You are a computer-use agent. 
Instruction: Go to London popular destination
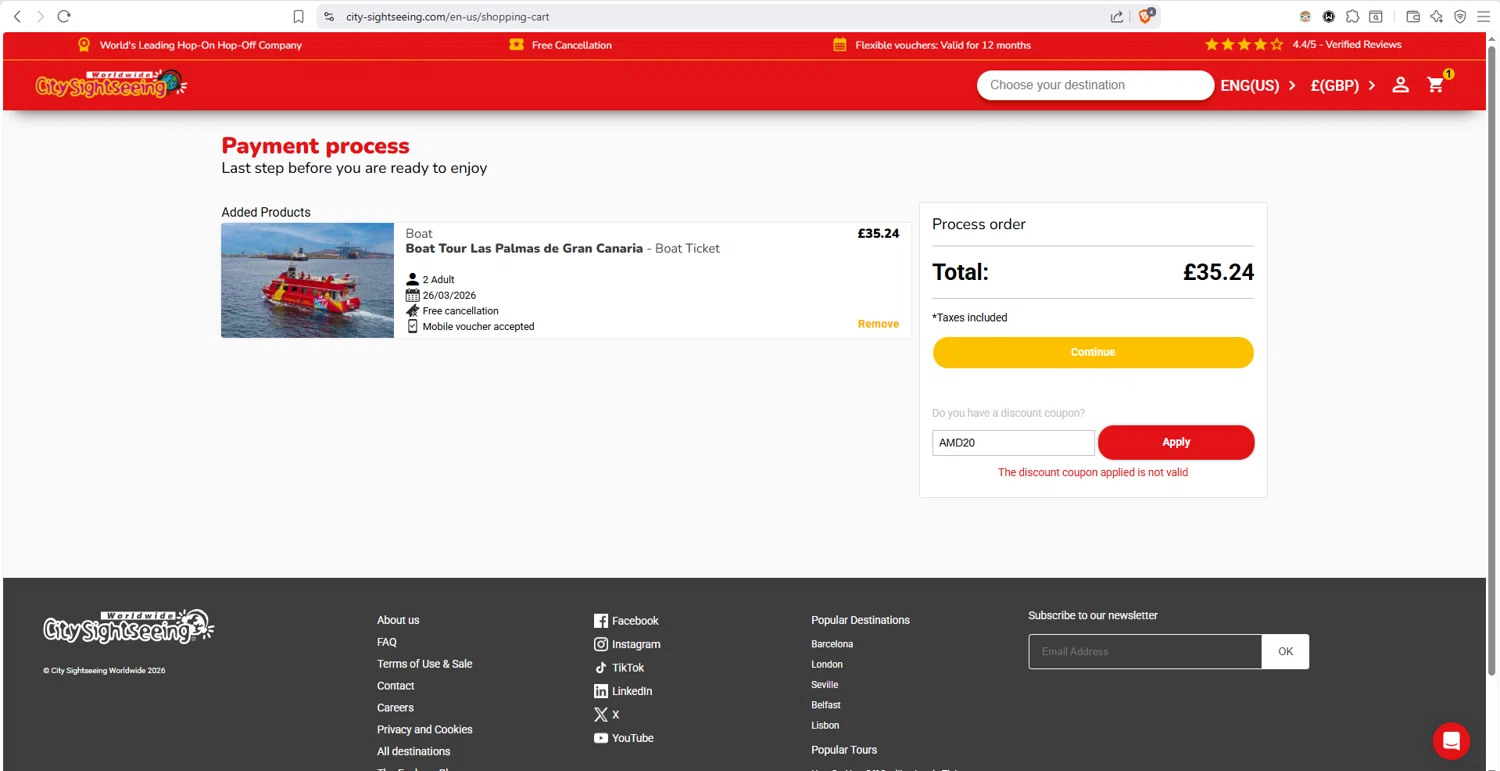827,664
